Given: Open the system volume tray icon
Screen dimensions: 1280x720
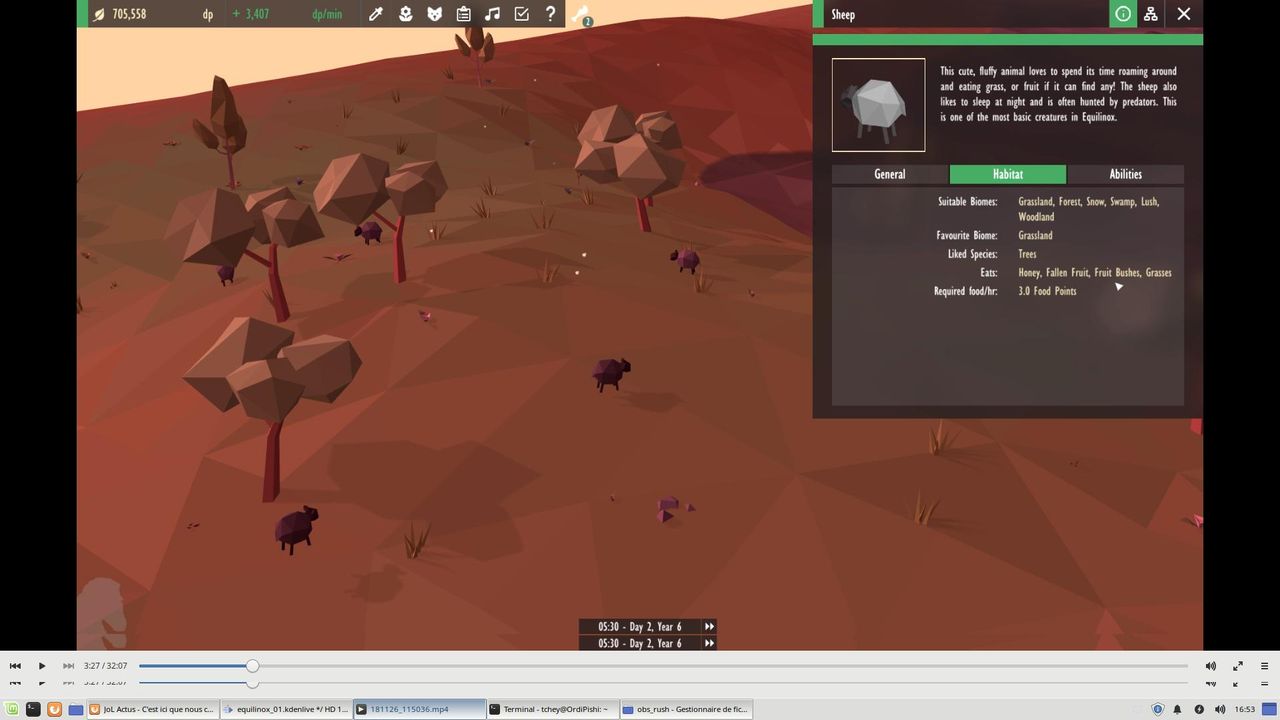Looking at the screenshot, I should (1220, 709).
